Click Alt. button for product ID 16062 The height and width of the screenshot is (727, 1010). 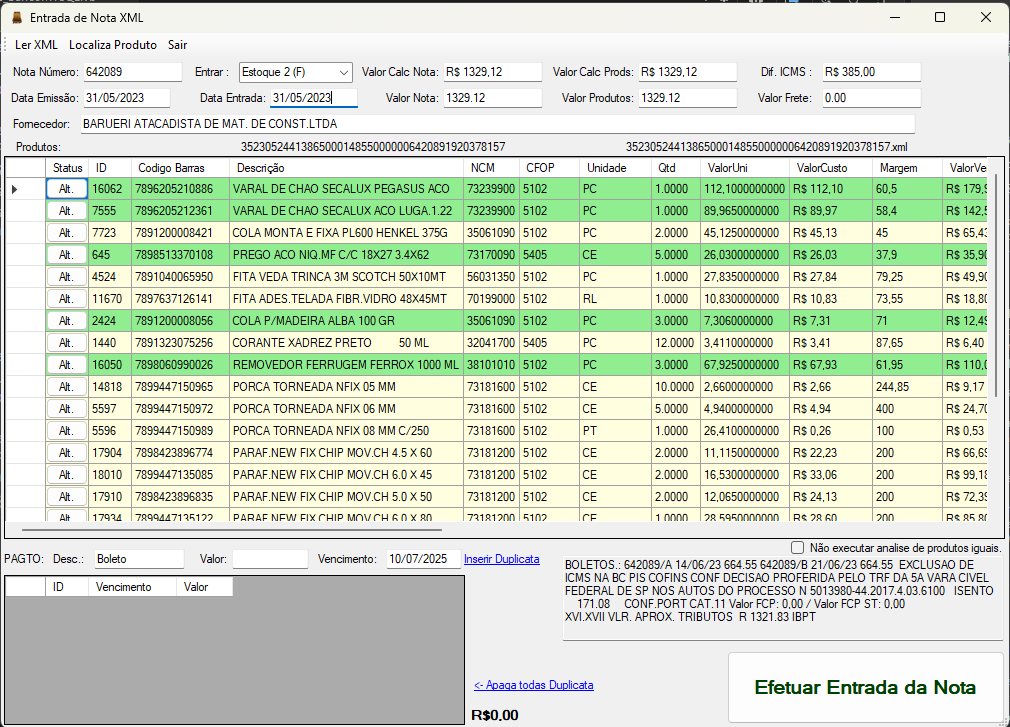pos(67,189)
